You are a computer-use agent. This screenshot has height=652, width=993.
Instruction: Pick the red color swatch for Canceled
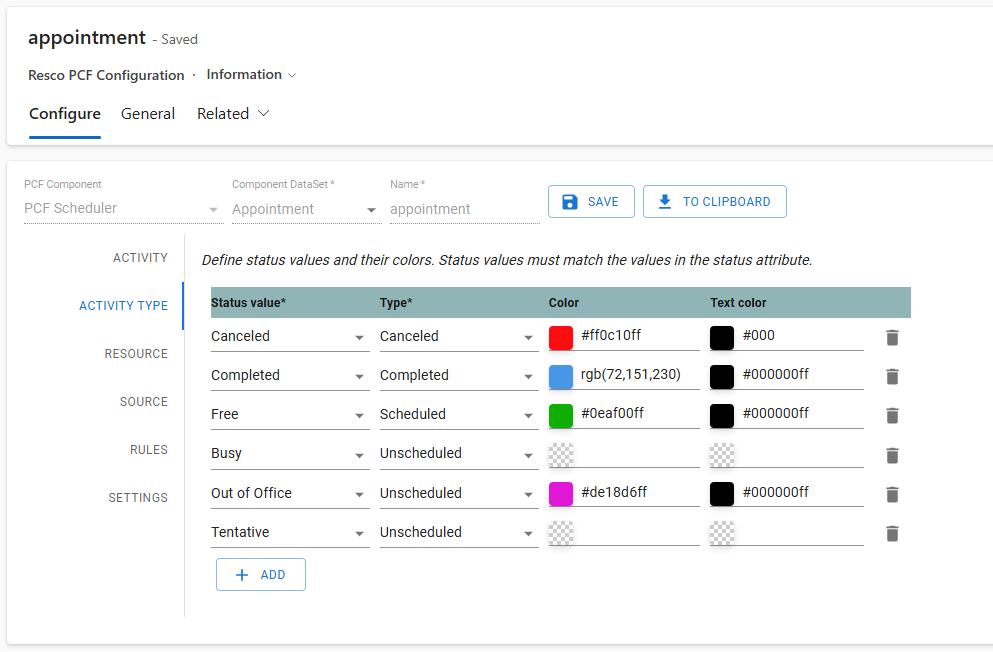(x=561, y=338)
